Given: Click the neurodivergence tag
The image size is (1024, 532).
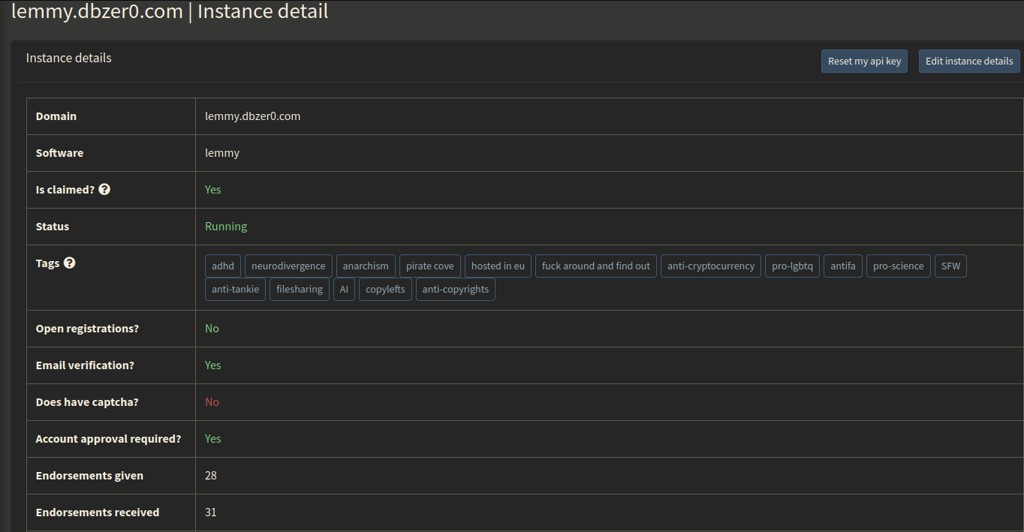Looking at the screenshot, I should pos(288,266).
